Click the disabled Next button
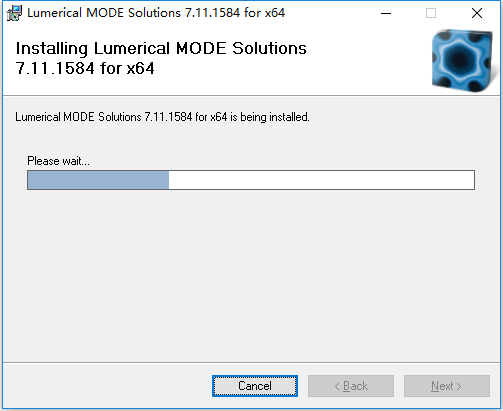The height and width of the screenshot is (411, 503). point(447,386)
